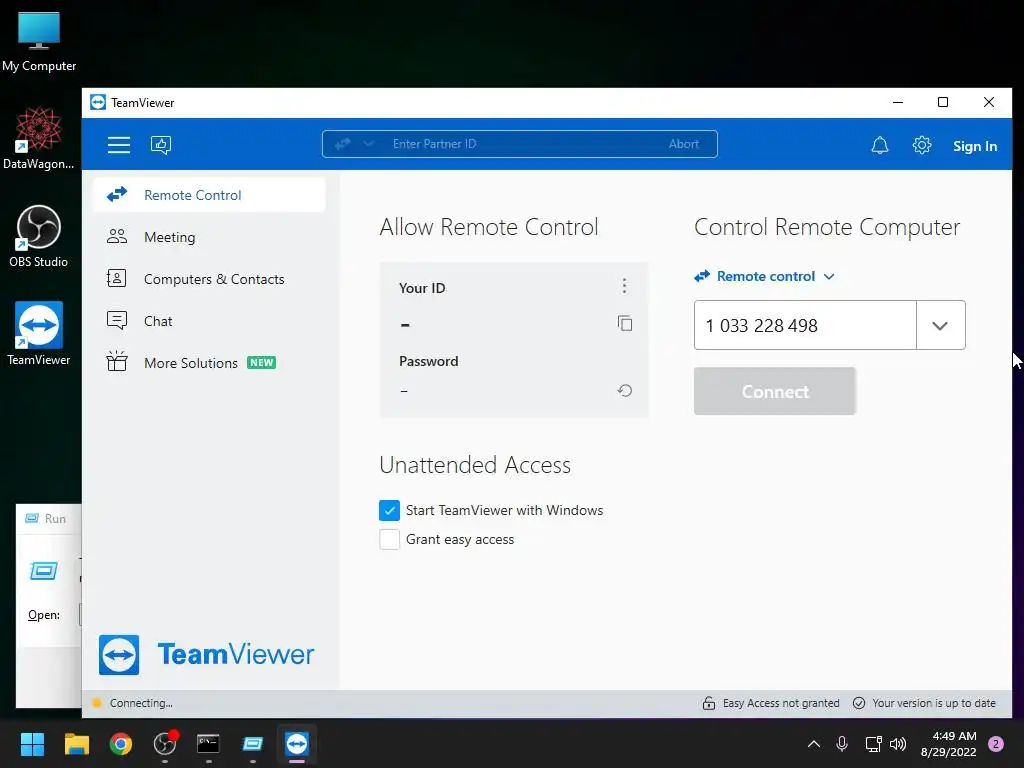Click the TeamViewer logo in sidebar
The height and width of the screenshot is (768, 1024).
[x=206, y=654]
